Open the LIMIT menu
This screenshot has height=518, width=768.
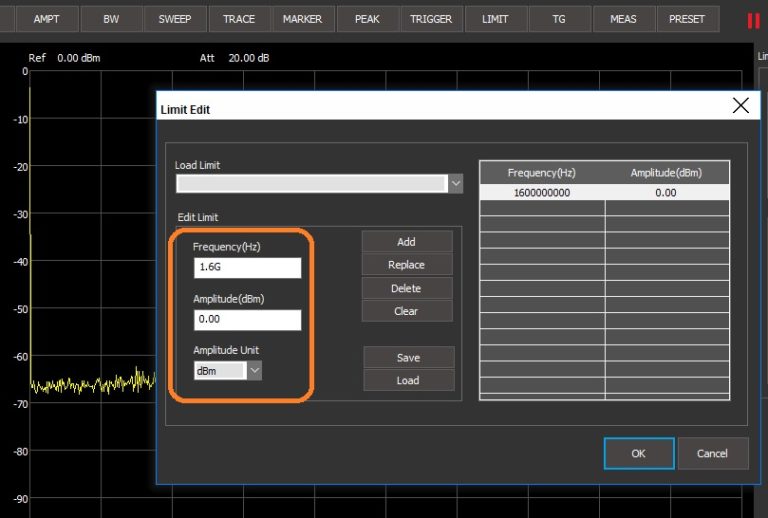click(x=495, y=19)
